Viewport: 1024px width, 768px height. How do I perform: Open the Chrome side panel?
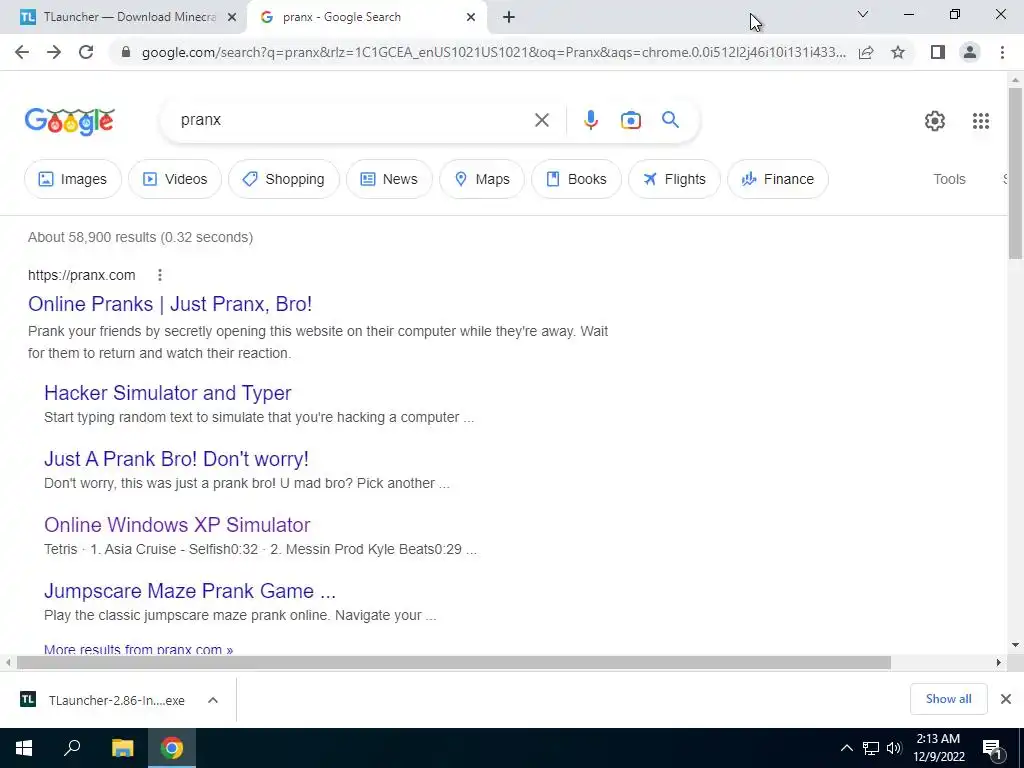point(938,52)
